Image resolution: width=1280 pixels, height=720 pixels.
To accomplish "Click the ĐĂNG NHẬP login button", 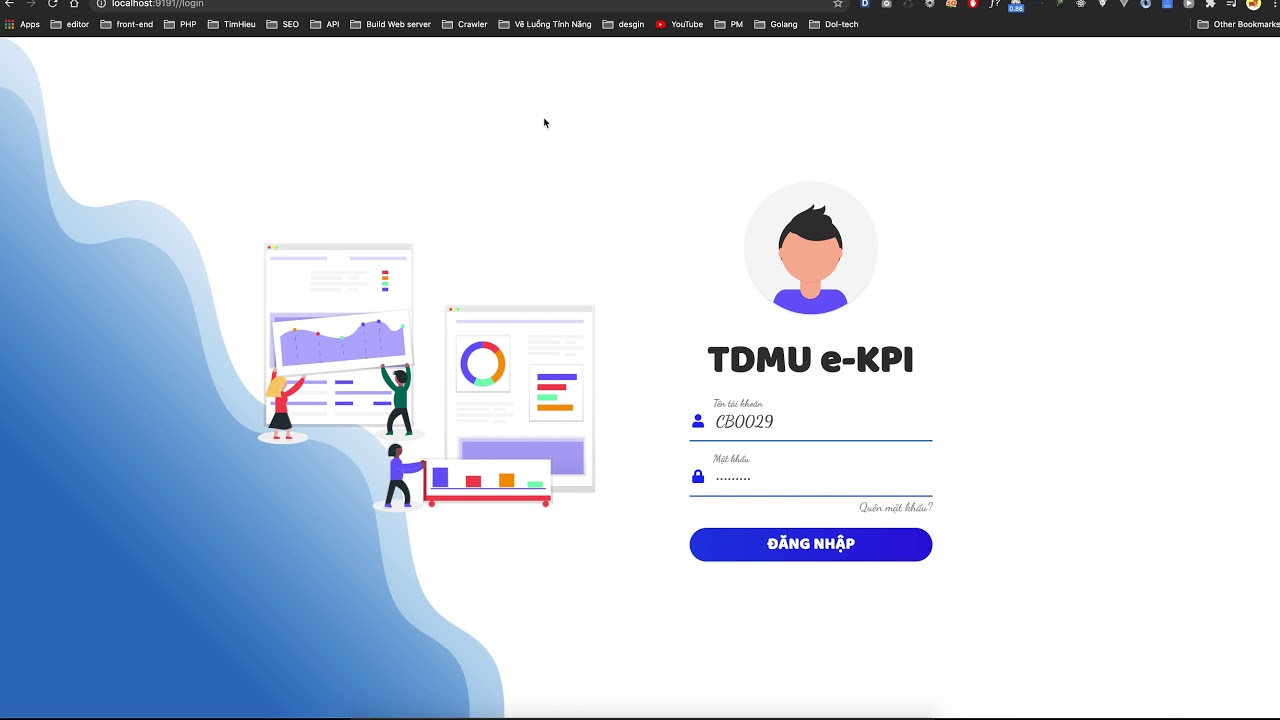I will coord(810,544).
